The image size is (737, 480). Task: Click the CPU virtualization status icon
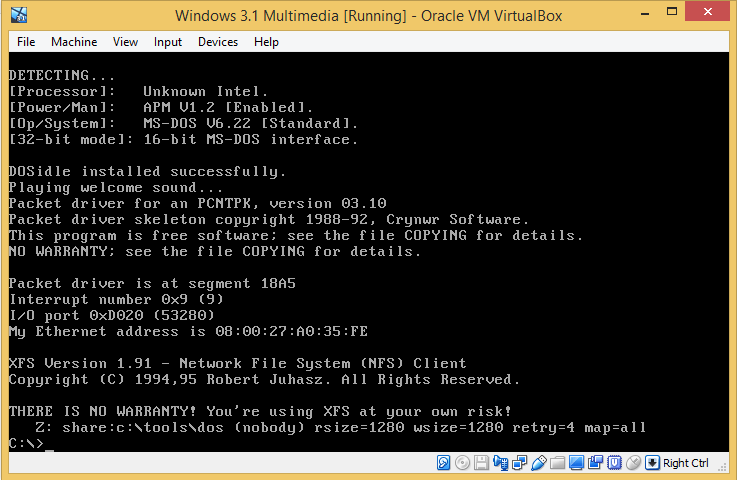pyautogui.click(x=614, y=463)
